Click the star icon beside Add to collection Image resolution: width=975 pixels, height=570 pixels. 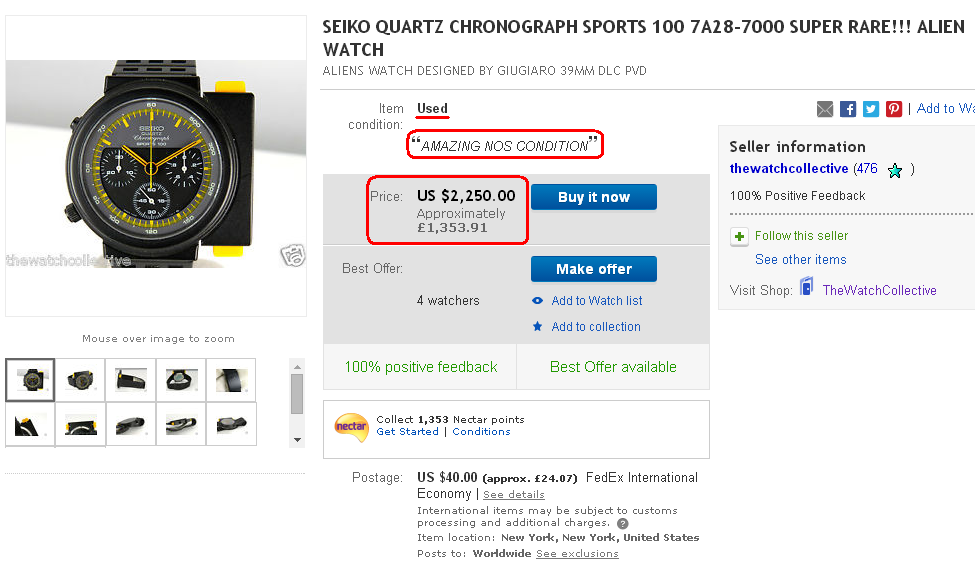tap(538, 327)
